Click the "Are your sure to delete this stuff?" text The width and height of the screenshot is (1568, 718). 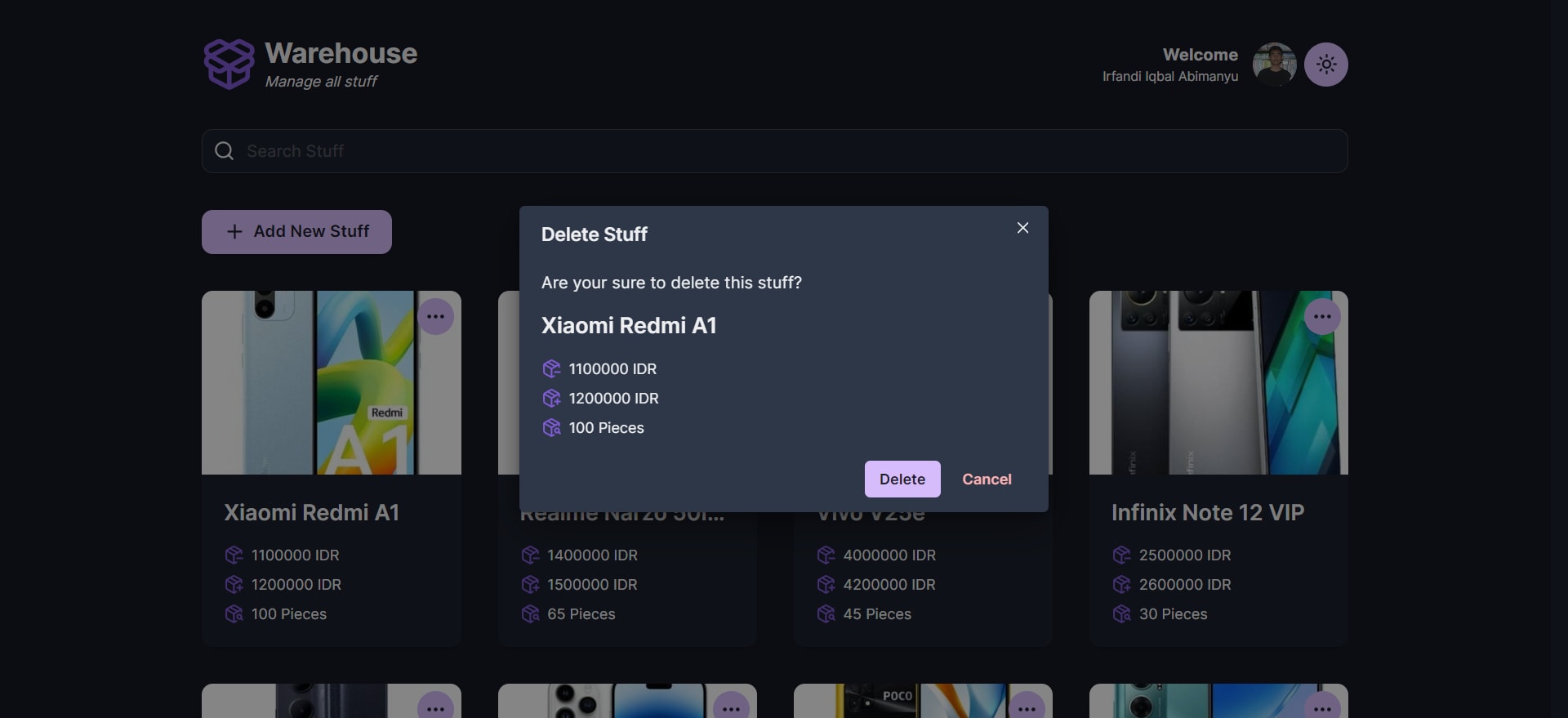671,283
